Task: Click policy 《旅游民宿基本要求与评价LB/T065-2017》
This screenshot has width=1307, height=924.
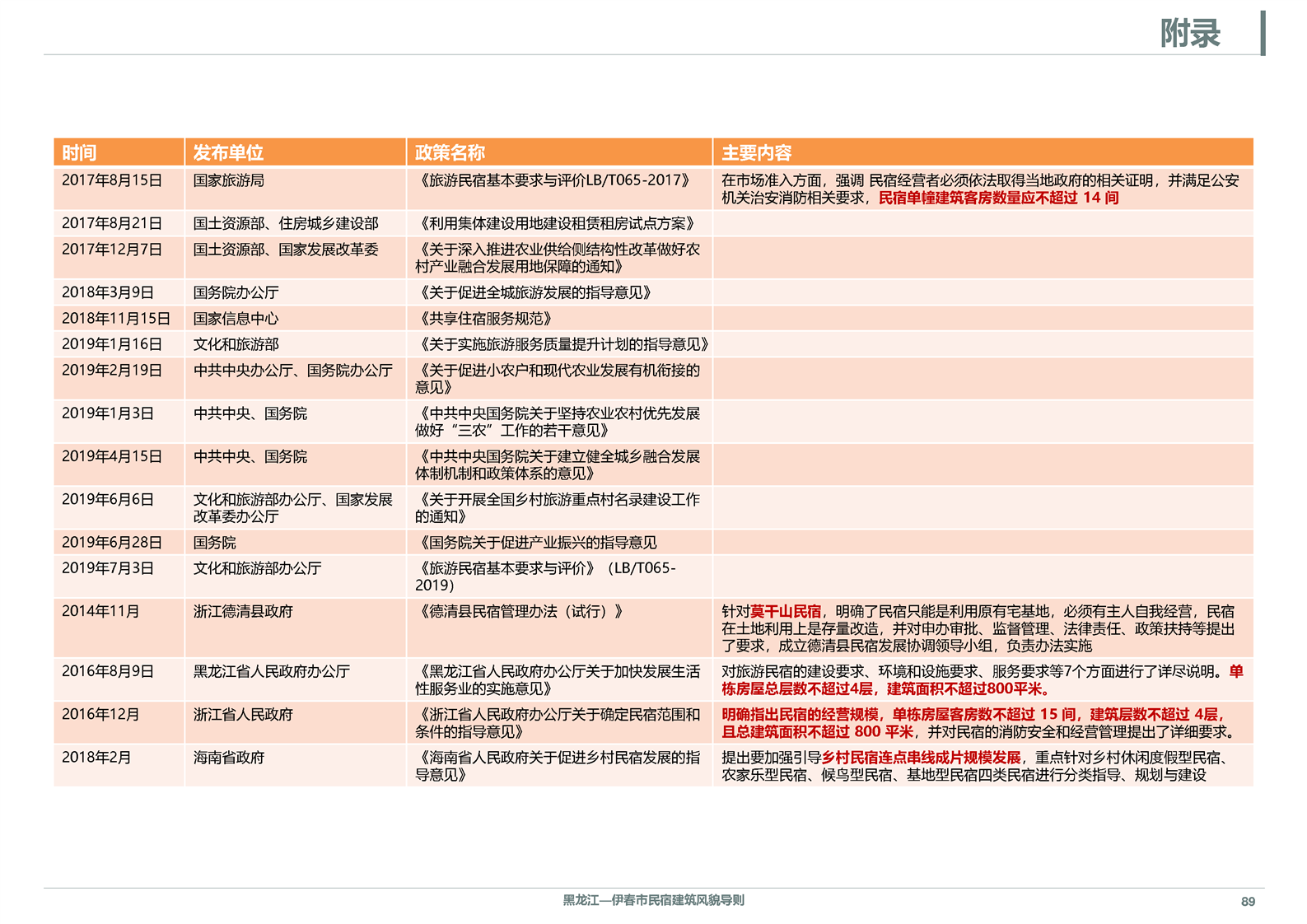Action: (553, 180)
